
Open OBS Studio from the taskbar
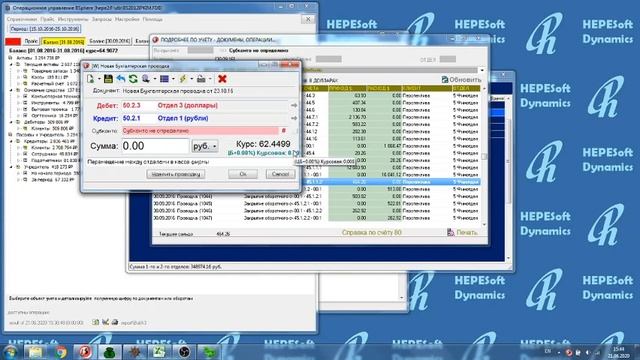(184, 352)
